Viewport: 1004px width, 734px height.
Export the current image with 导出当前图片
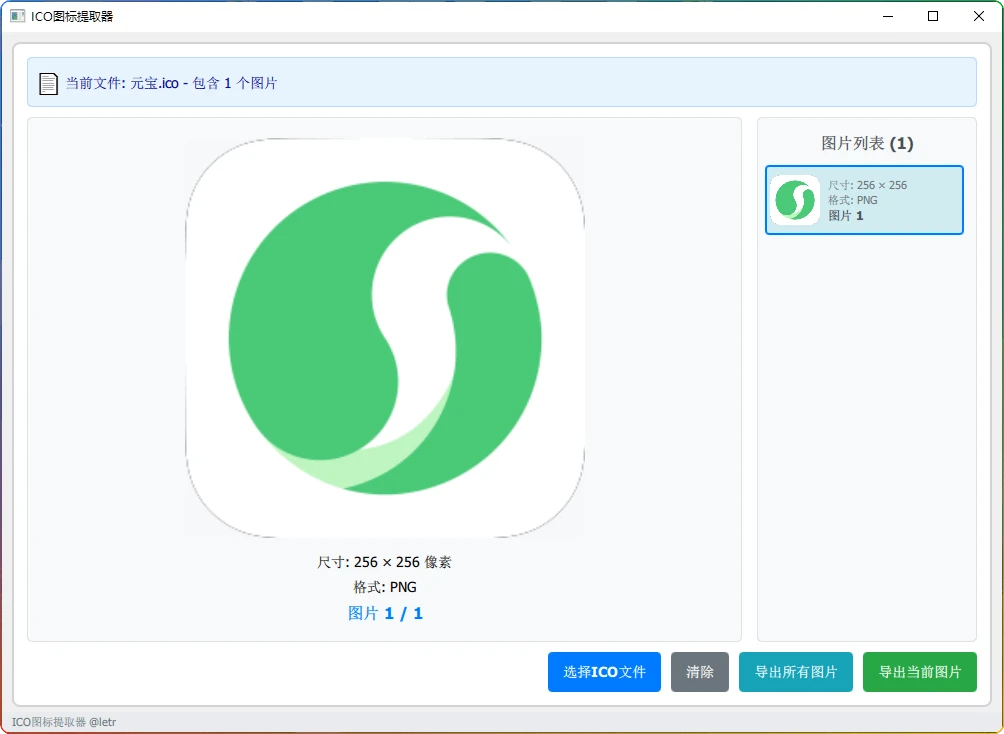[919, 672]
